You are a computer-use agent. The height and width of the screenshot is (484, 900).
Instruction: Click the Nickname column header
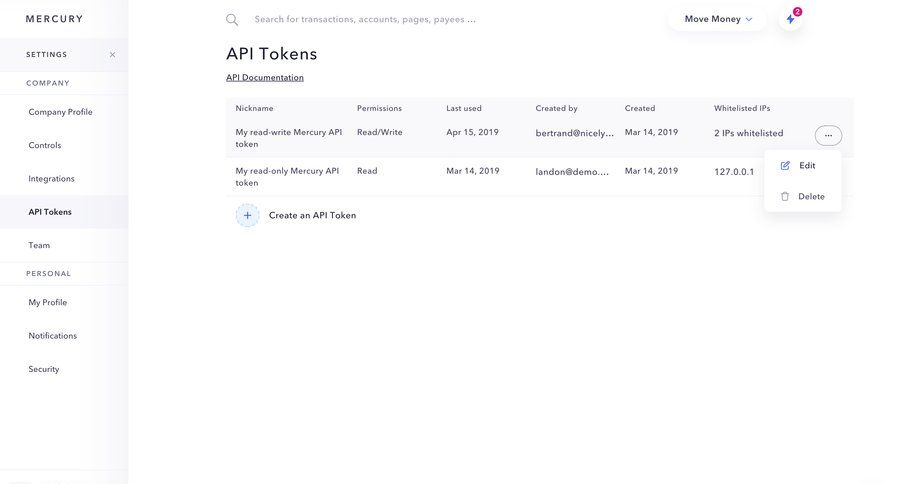coord(254,108)
